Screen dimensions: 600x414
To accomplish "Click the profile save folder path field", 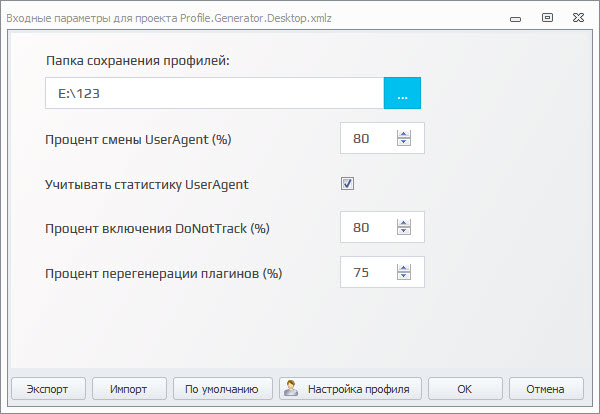I will pyautogui.click(x=214, y=93).
